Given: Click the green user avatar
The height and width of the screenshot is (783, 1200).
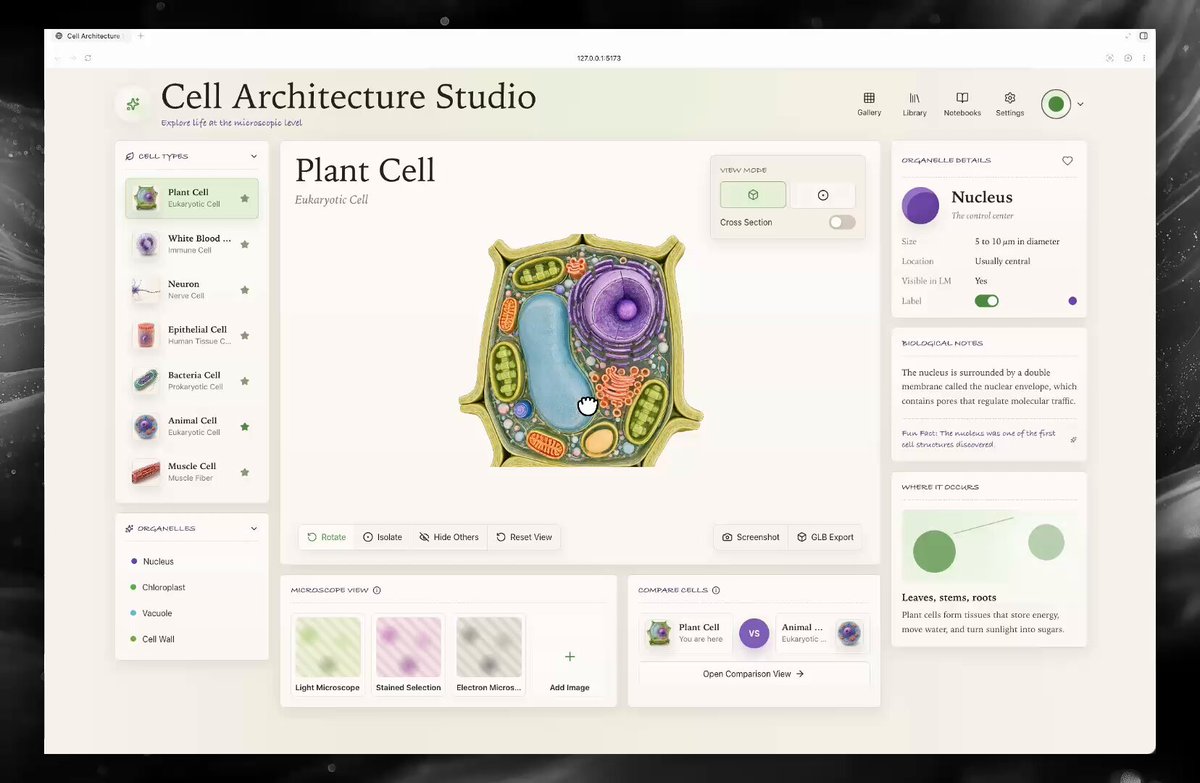Looking at the screenshot, I should tap(1056, 104).
